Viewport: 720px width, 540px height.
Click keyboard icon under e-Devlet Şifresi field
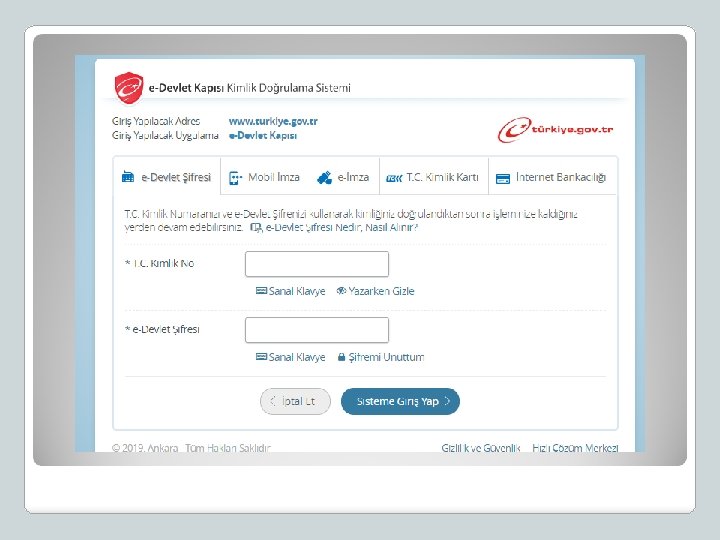tap(261, 356)
